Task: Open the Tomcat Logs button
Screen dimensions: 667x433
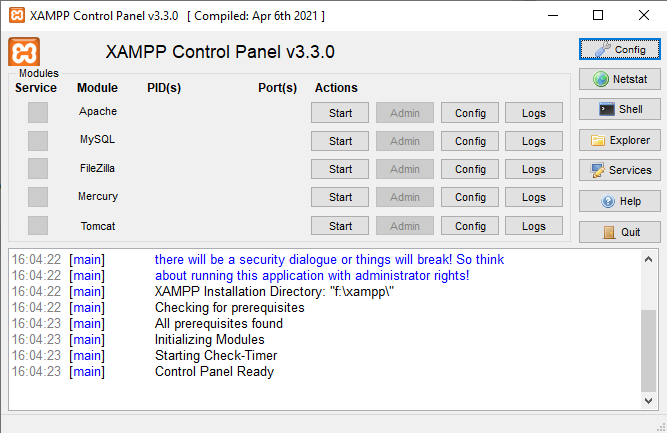Action: tap(534, 226)
